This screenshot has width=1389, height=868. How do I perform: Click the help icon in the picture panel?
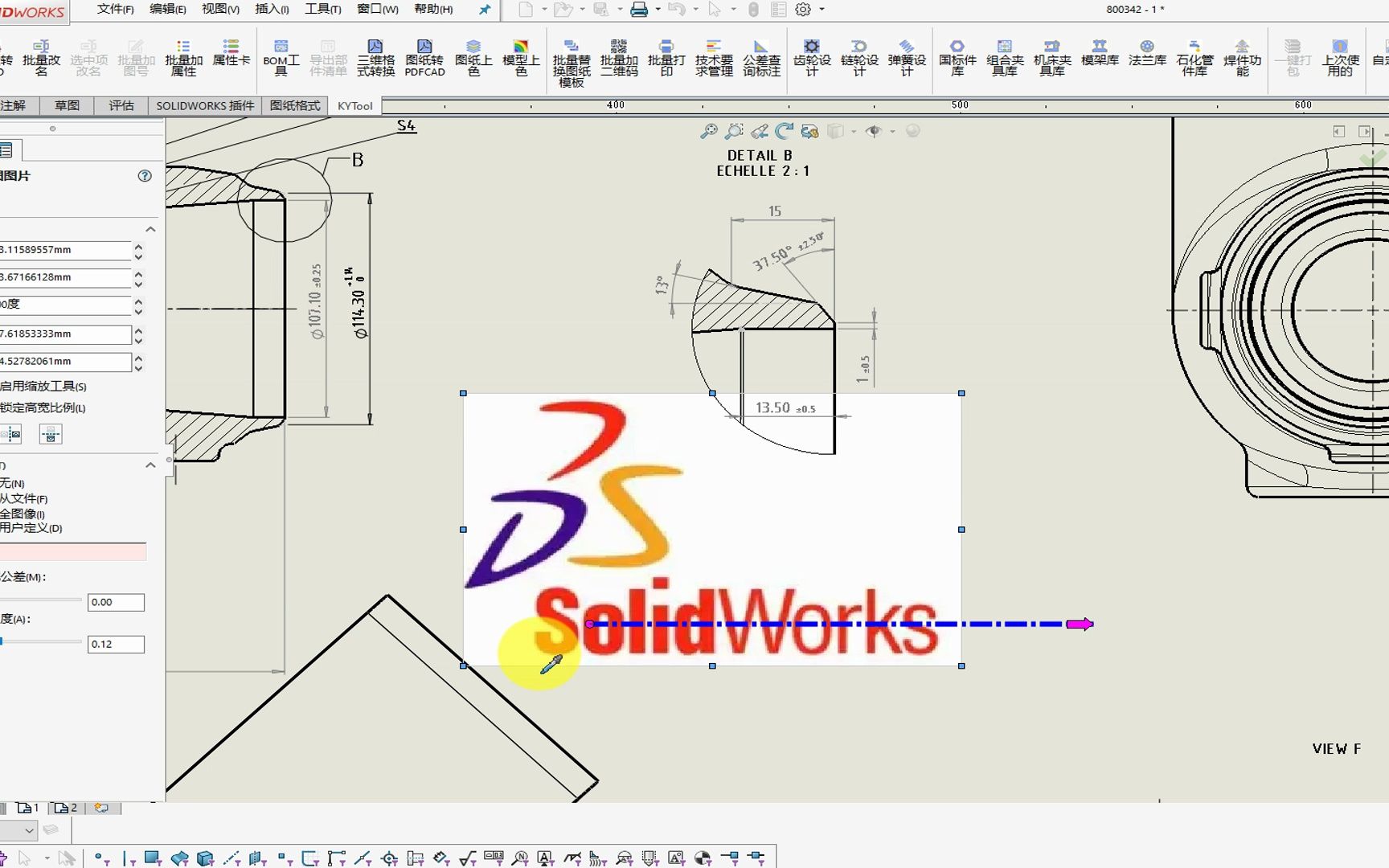(145, 176)
